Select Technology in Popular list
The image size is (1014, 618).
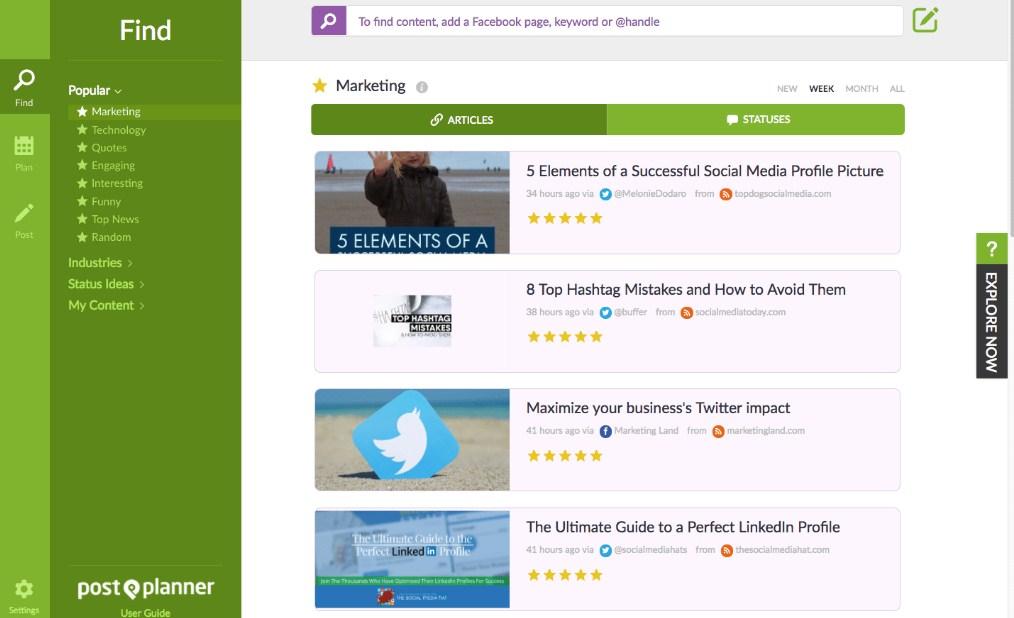point(118,130)
